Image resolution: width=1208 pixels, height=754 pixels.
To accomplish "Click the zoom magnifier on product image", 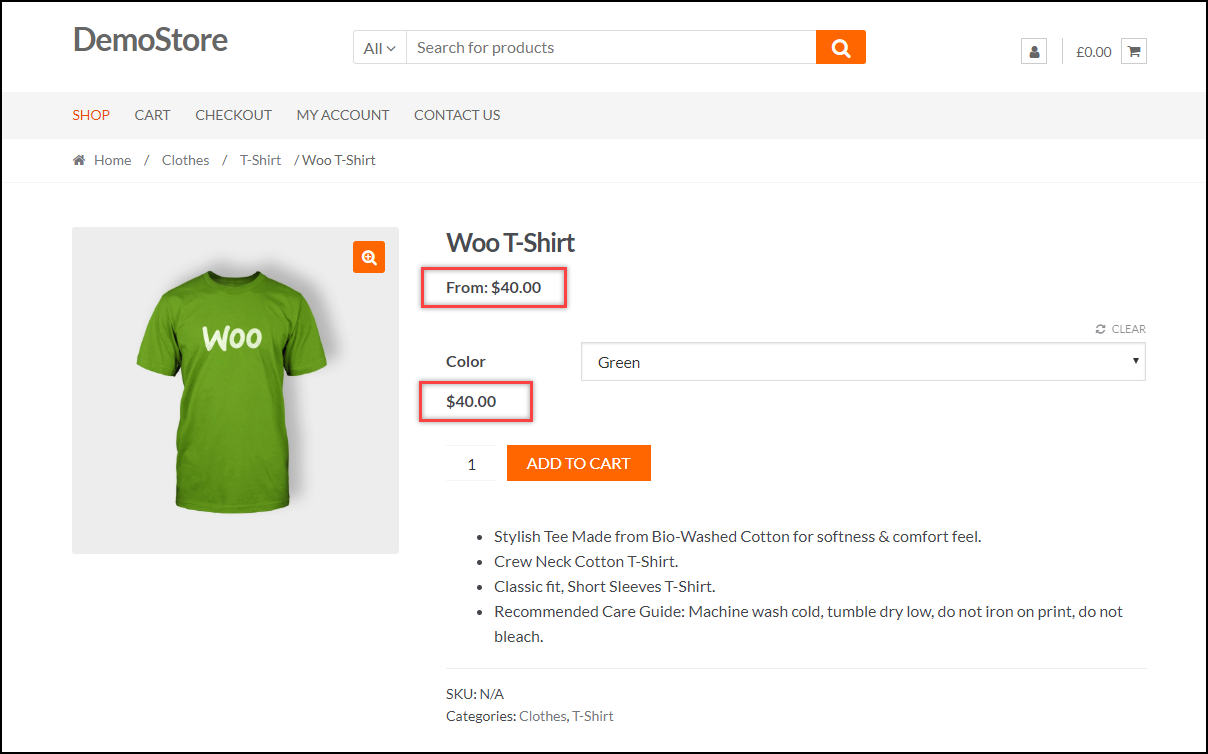I will [368, 257].
